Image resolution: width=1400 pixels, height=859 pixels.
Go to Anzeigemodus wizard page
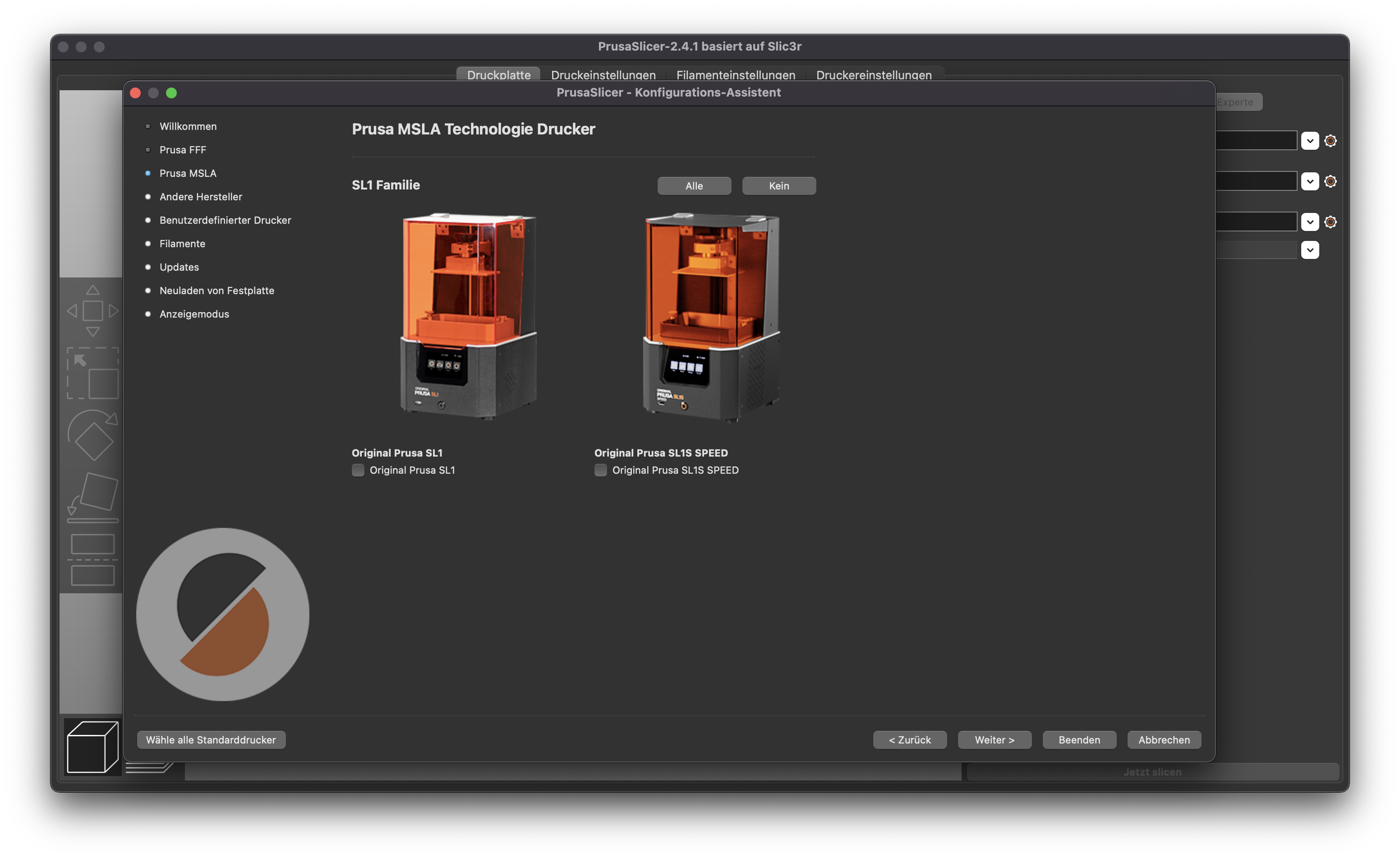click(x=194, y=314)
